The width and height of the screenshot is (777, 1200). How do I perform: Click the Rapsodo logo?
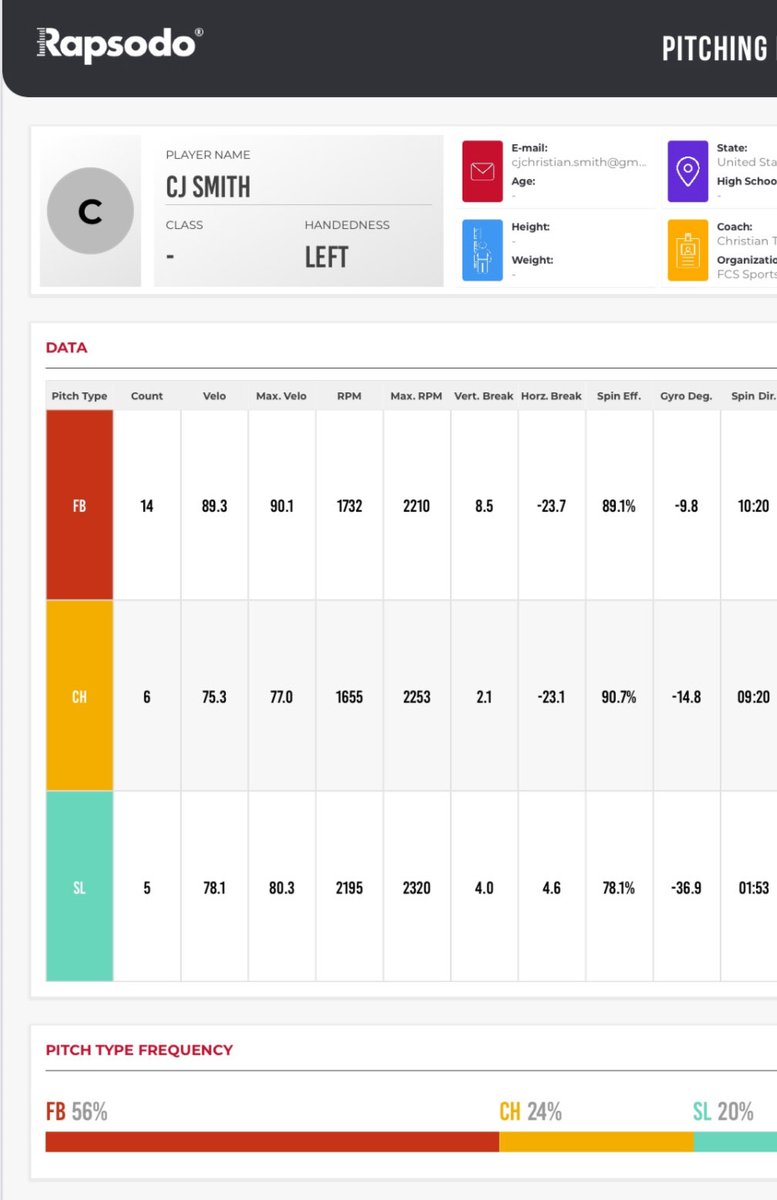coord(120,44)
